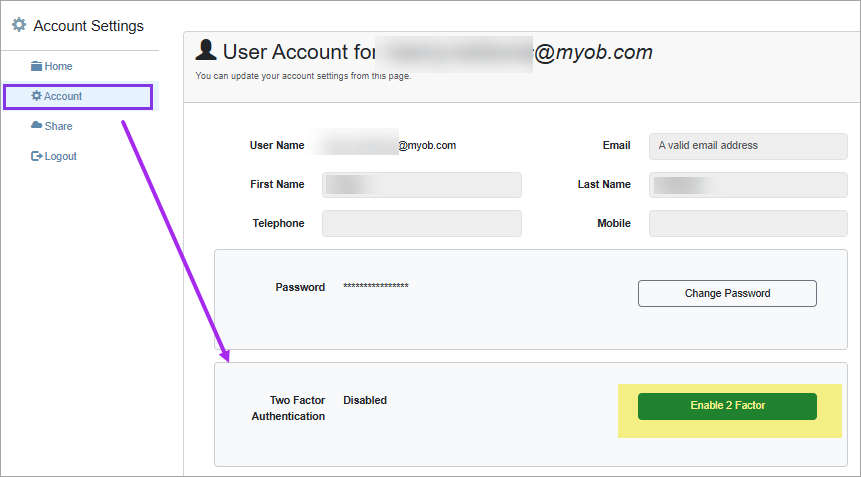
Task: Click the user silhouette icon in header
Action: tap(206, 50)
